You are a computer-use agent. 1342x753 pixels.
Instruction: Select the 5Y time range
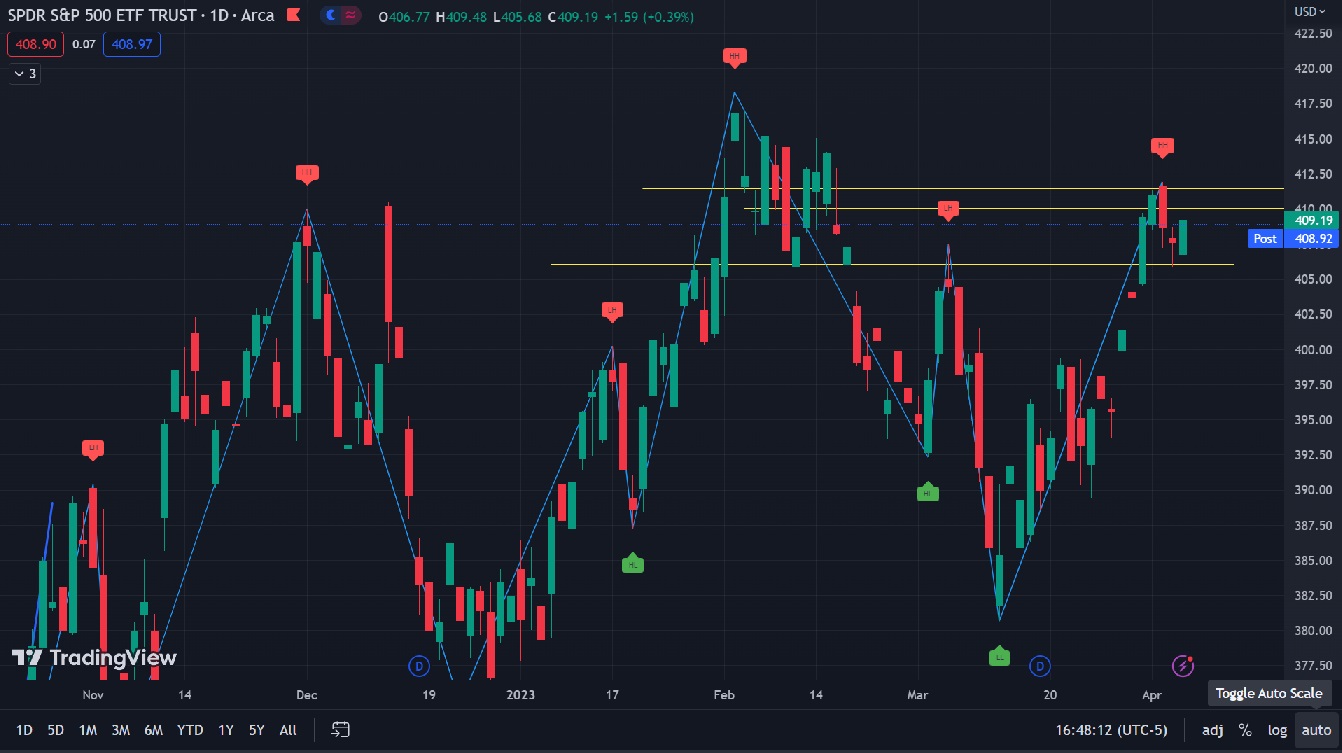tap(257, 730)
